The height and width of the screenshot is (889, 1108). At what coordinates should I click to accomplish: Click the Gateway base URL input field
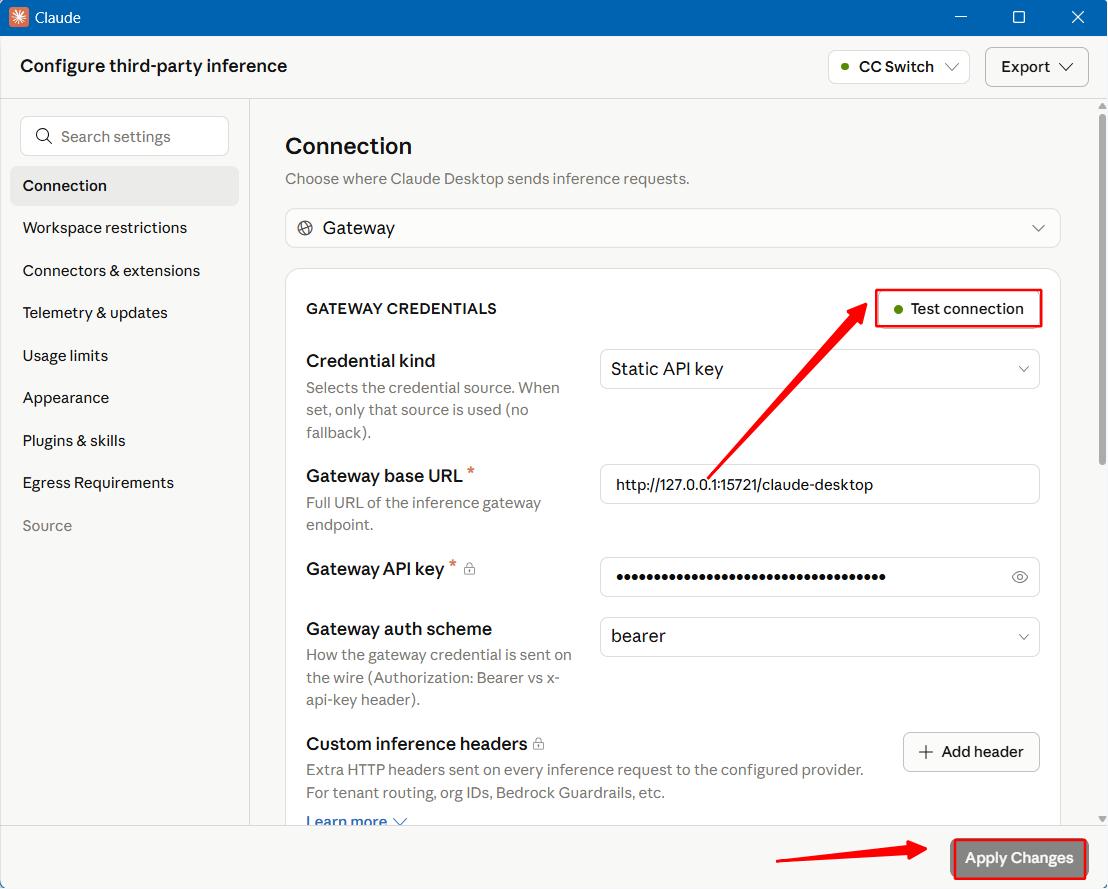click(819, 484)
